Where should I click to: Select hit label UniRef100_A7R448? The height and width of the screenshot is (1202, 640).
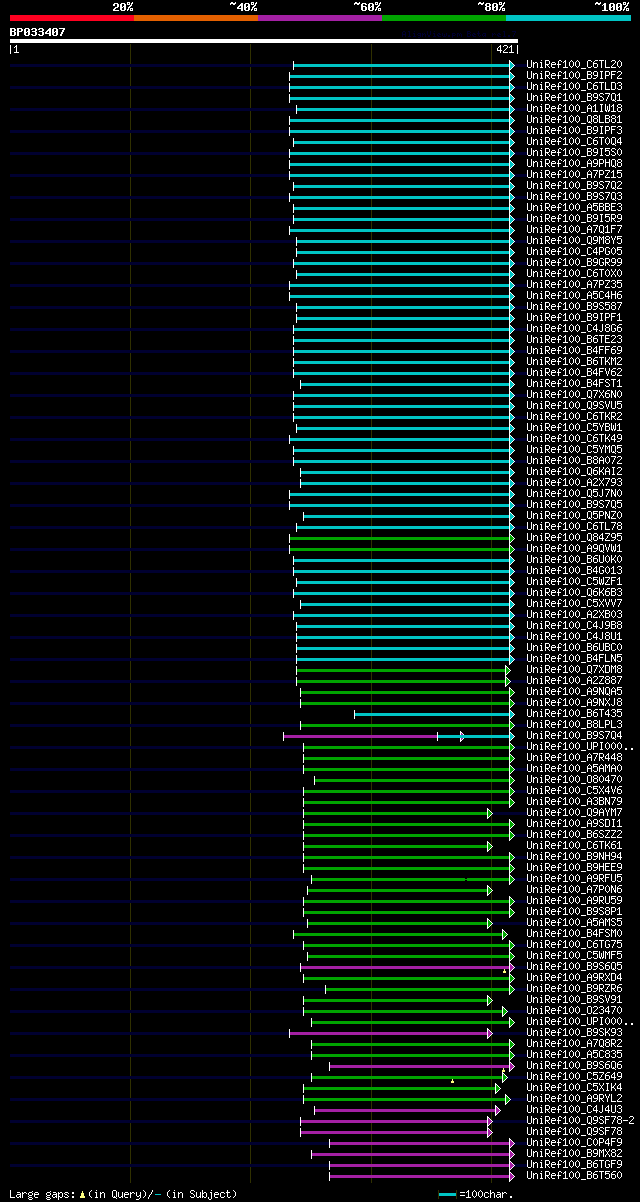tap(574, 757)
